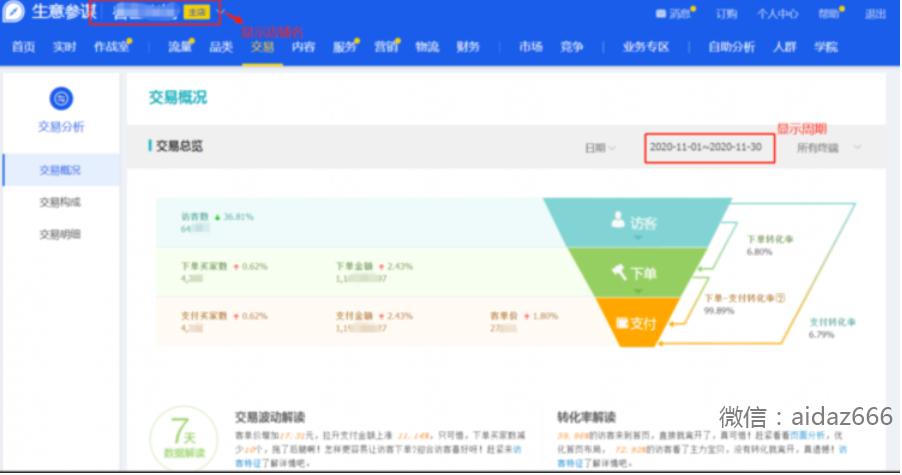
Task: Select 交易概况 in the sidebar
Action: coord(60,170)
